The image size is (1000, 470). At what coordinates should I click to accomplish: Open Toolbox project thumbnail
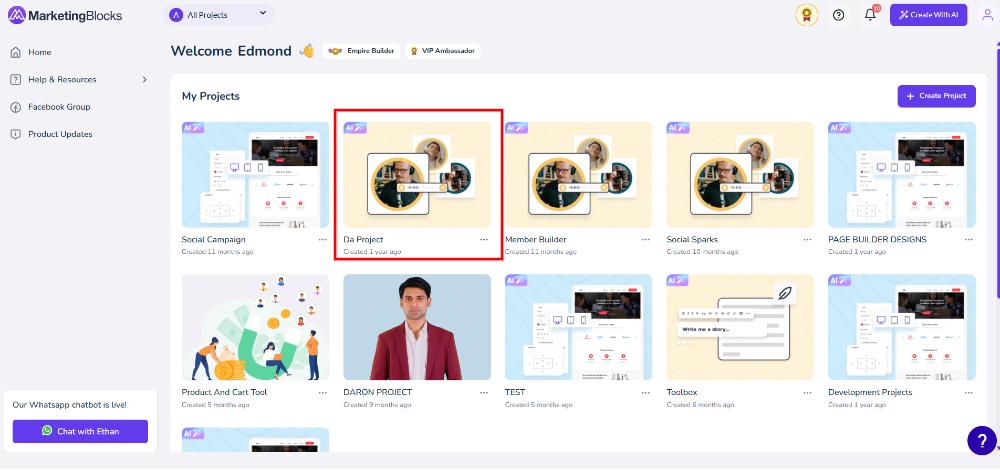[740, 327]
